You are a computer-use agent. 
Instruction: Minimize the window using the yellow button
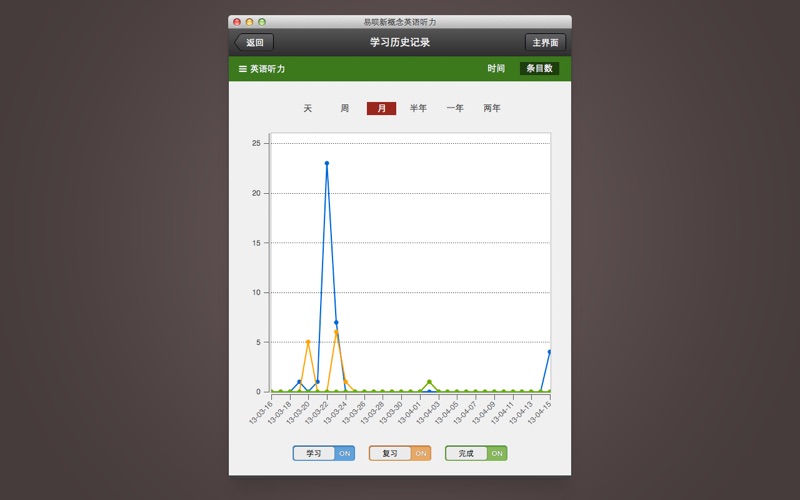[x=249, y=22]
